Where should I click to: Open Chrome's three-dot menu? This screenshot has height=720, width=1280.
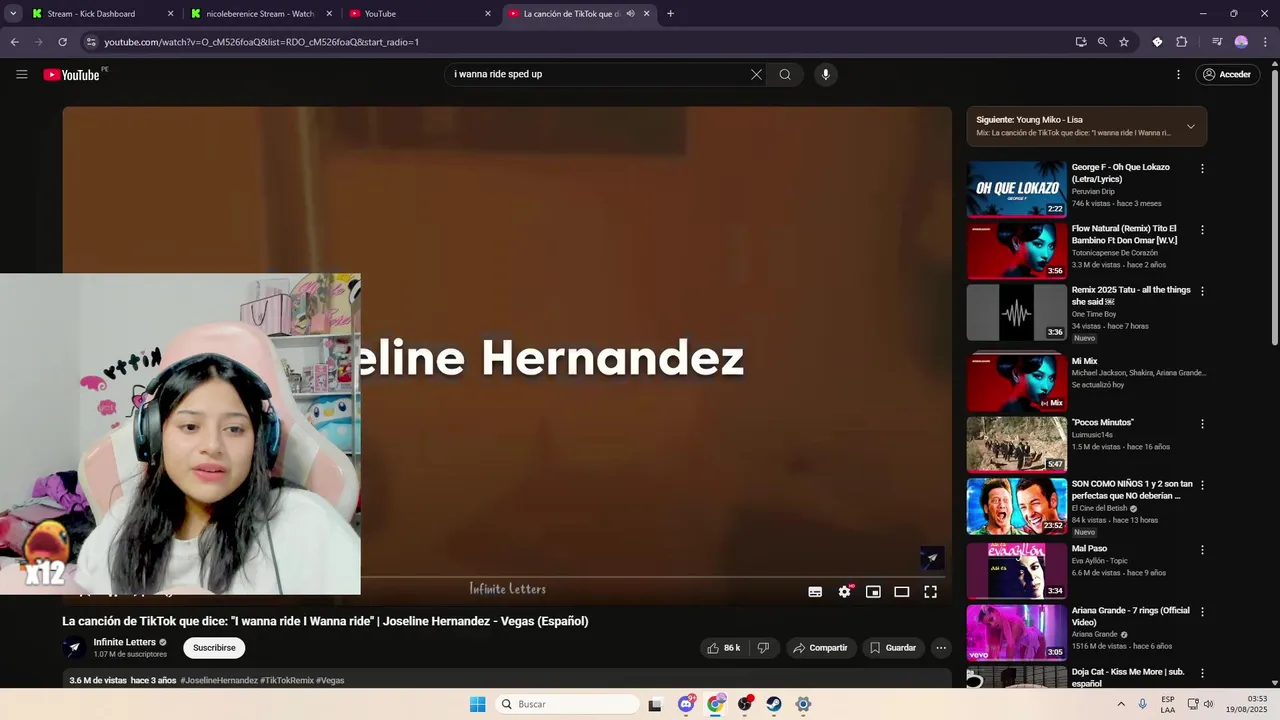(x=1264, y=42)
